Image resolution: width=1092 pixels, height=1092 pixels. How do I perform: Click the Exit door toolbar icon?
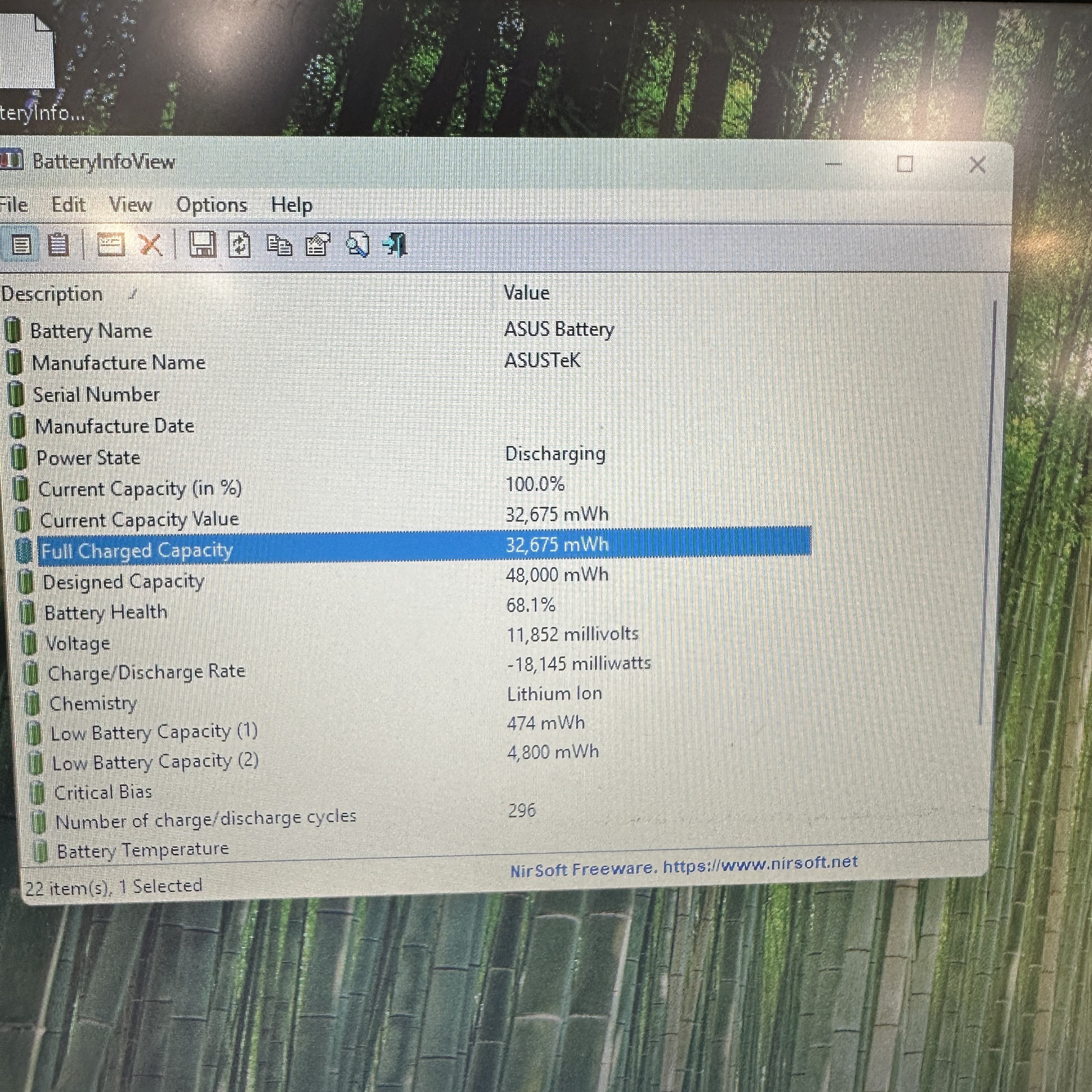396,245
